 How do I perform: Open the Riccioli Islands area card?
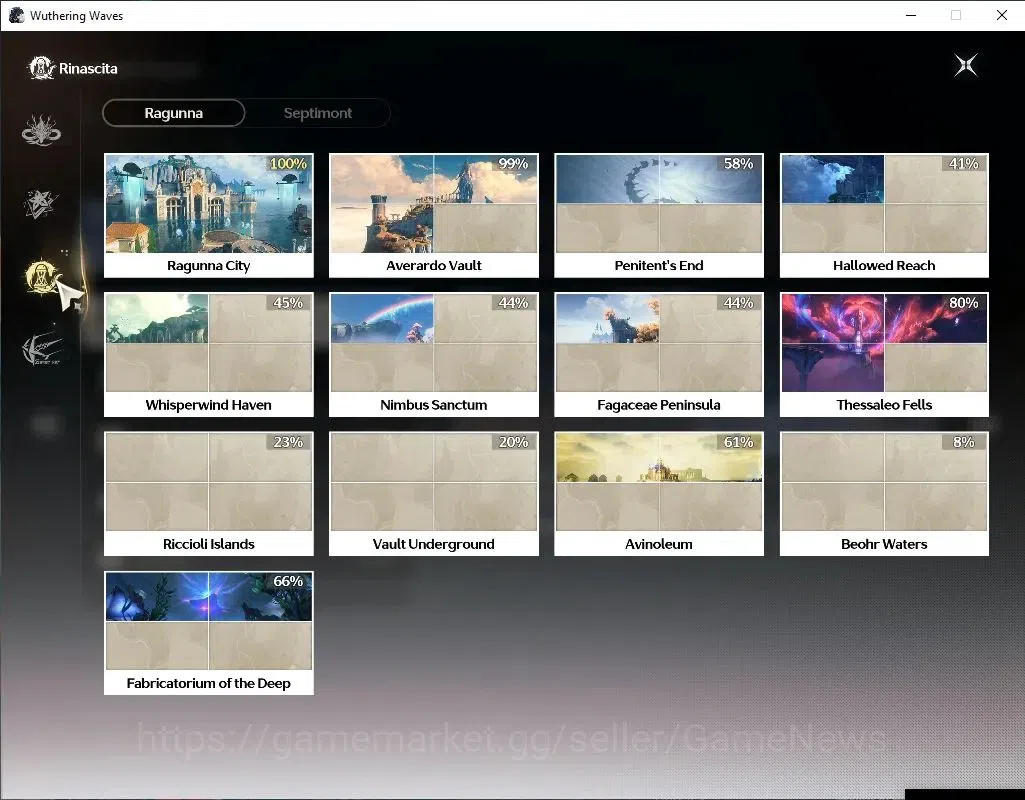(209, 493)
